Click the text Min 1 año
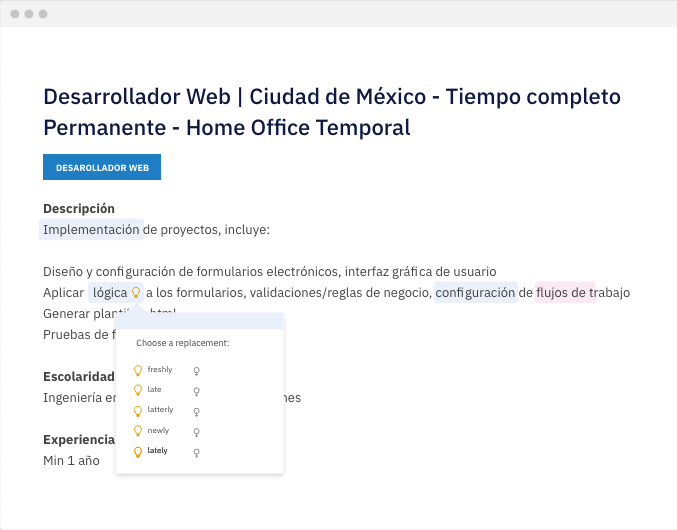The image size is (677, 530). [71, 461]
